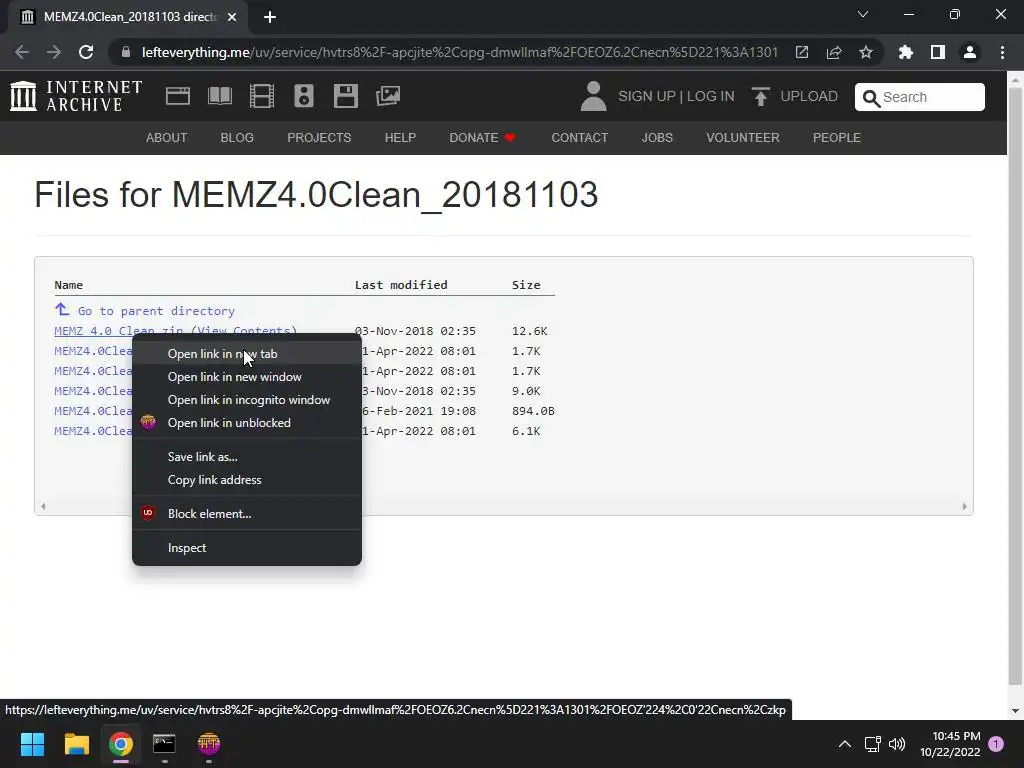
Task: Click the Chrome taskbar icon
Action: [x=121, y=744]
